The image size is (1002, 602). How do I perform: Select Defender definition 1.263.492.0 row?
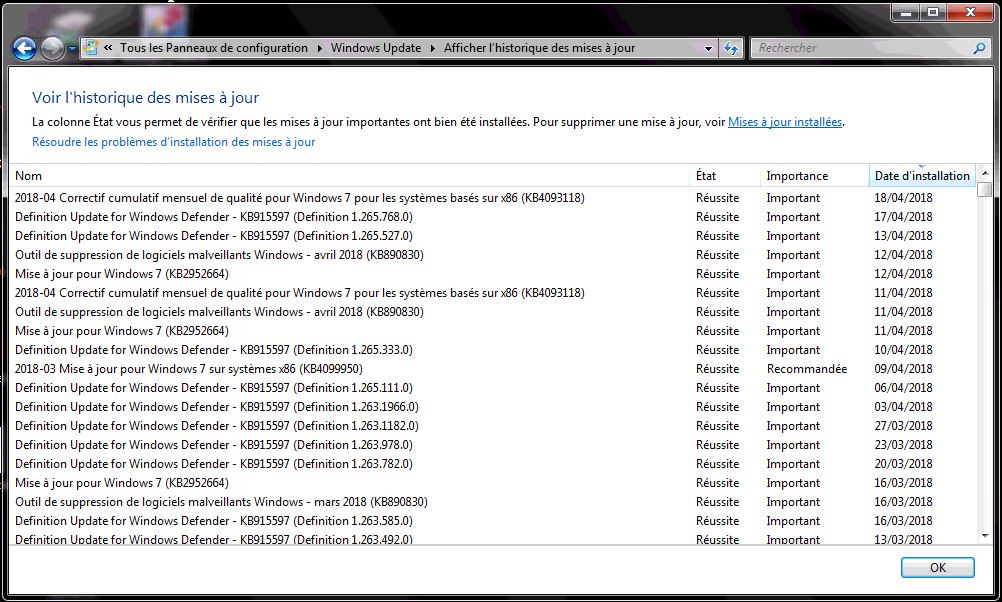tap(492, 539)
